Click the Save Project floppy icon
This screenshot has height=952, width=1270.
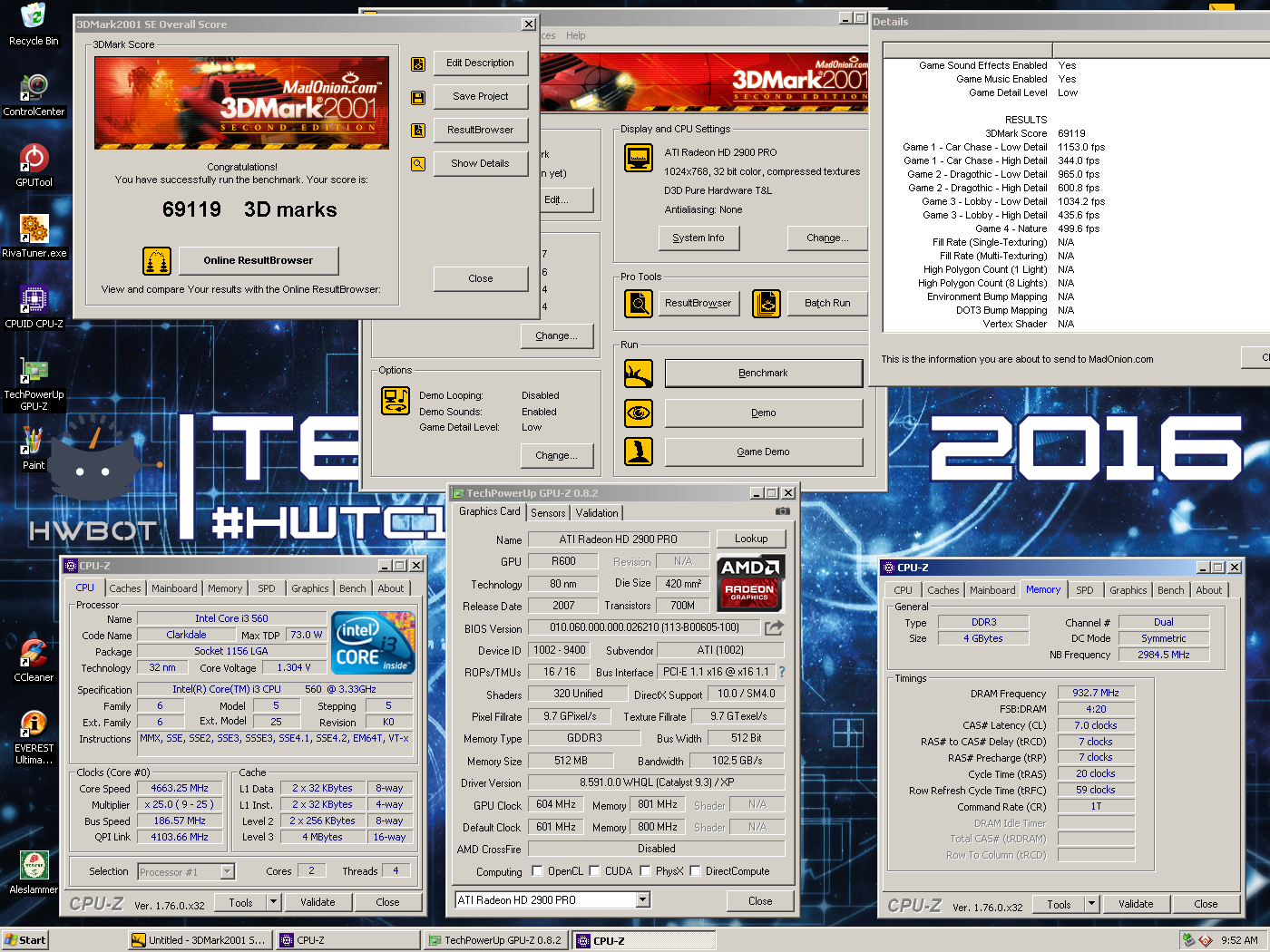click(x=418, y=97)
